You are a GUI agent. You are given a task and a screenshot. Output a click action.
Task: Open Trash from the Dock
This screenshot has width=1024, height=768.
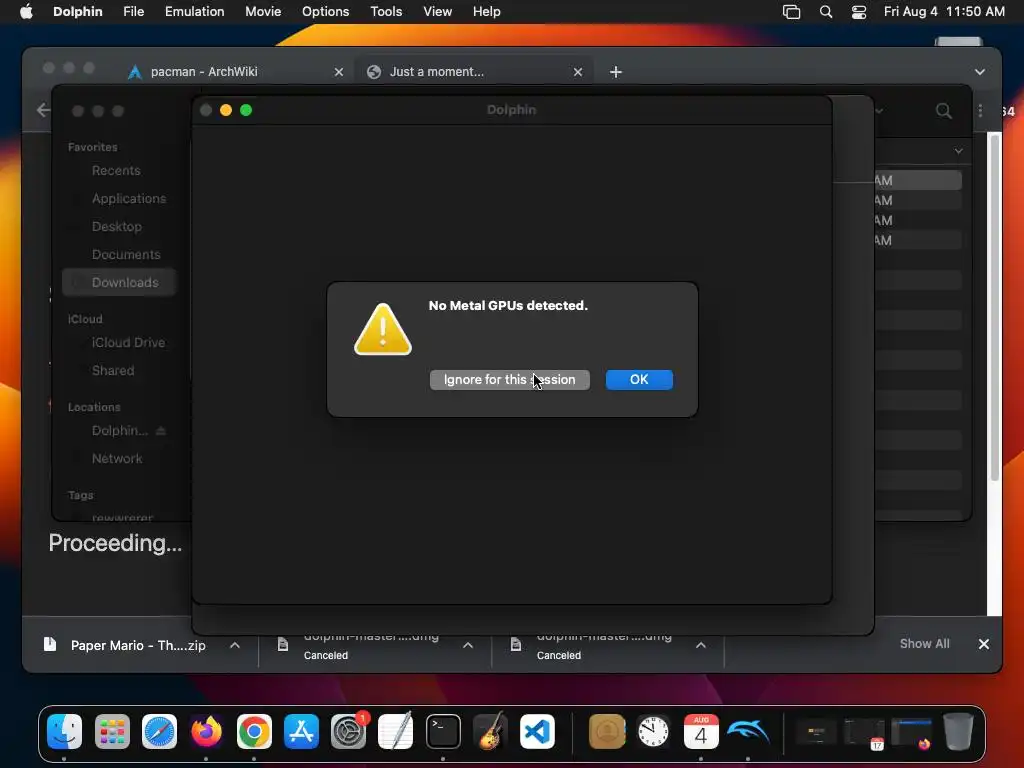point(958,731)
